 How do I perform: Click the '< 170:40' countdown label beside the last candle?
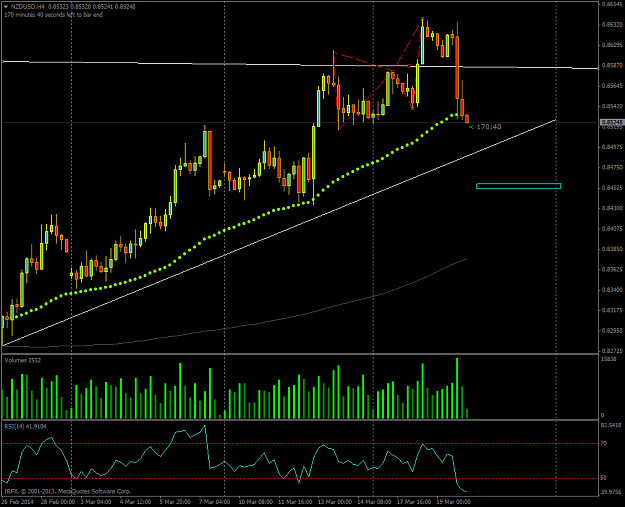485,127
